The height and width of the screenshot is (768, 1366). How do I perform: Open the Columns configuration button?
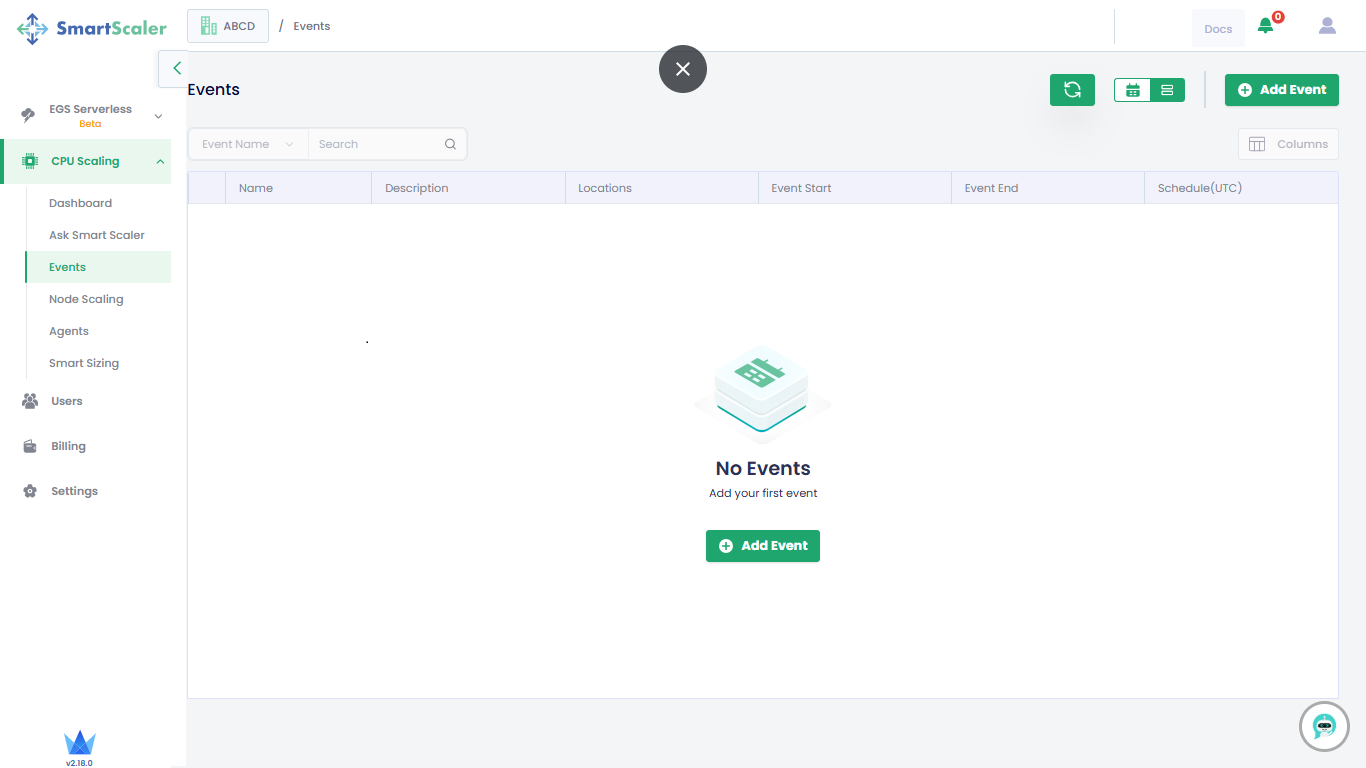click(x=1288, y=144)
